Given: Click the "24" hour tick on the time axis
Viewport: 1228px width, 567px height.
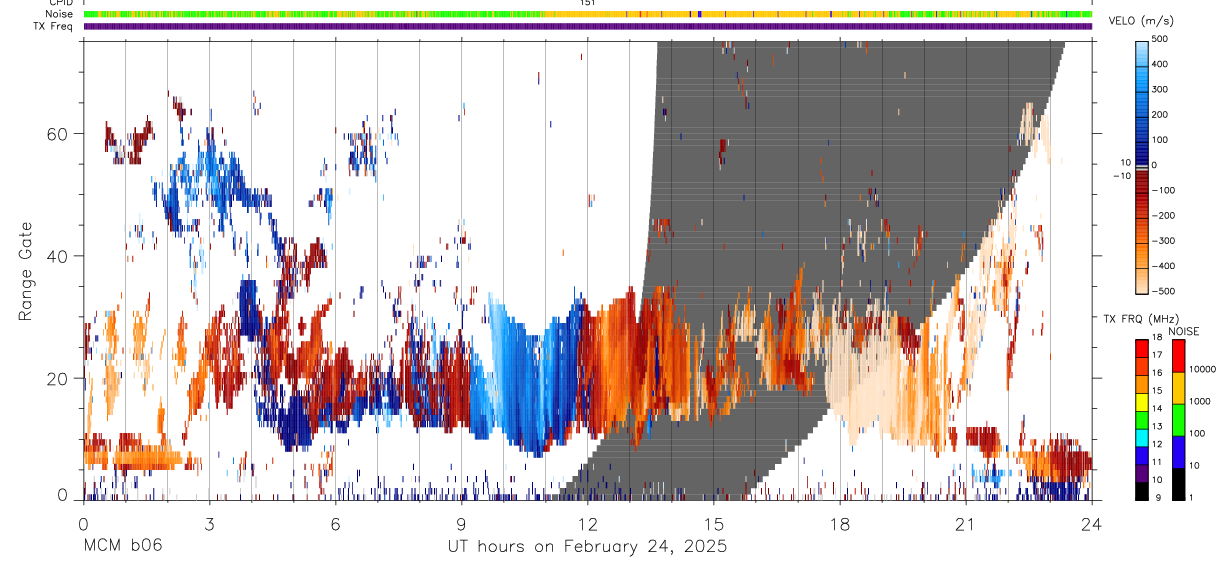Looking at the screenshot, I should coord(1091,523).
